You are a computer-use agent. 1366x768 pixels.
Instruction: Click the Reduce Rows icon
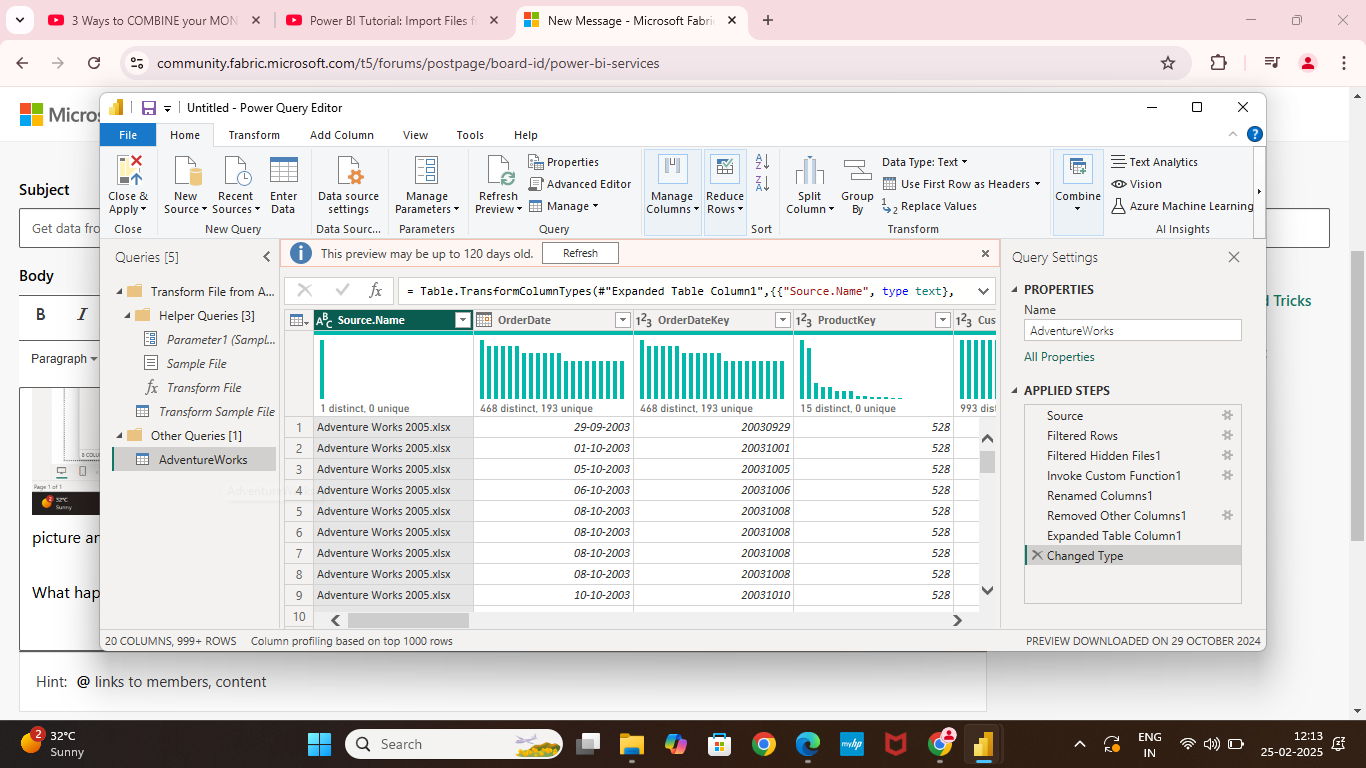coord(725,169)
